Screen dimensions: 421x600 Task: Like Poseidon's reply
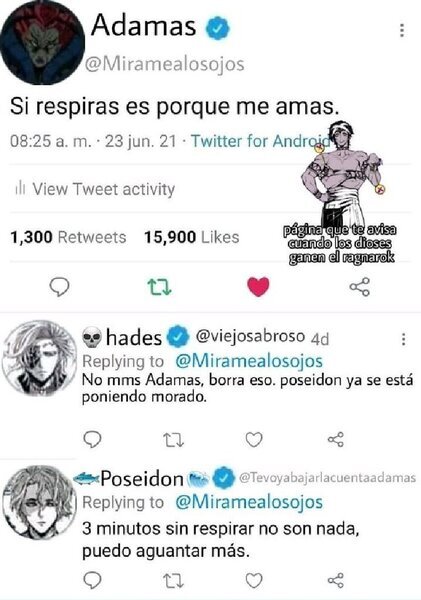tap(254, 581)
